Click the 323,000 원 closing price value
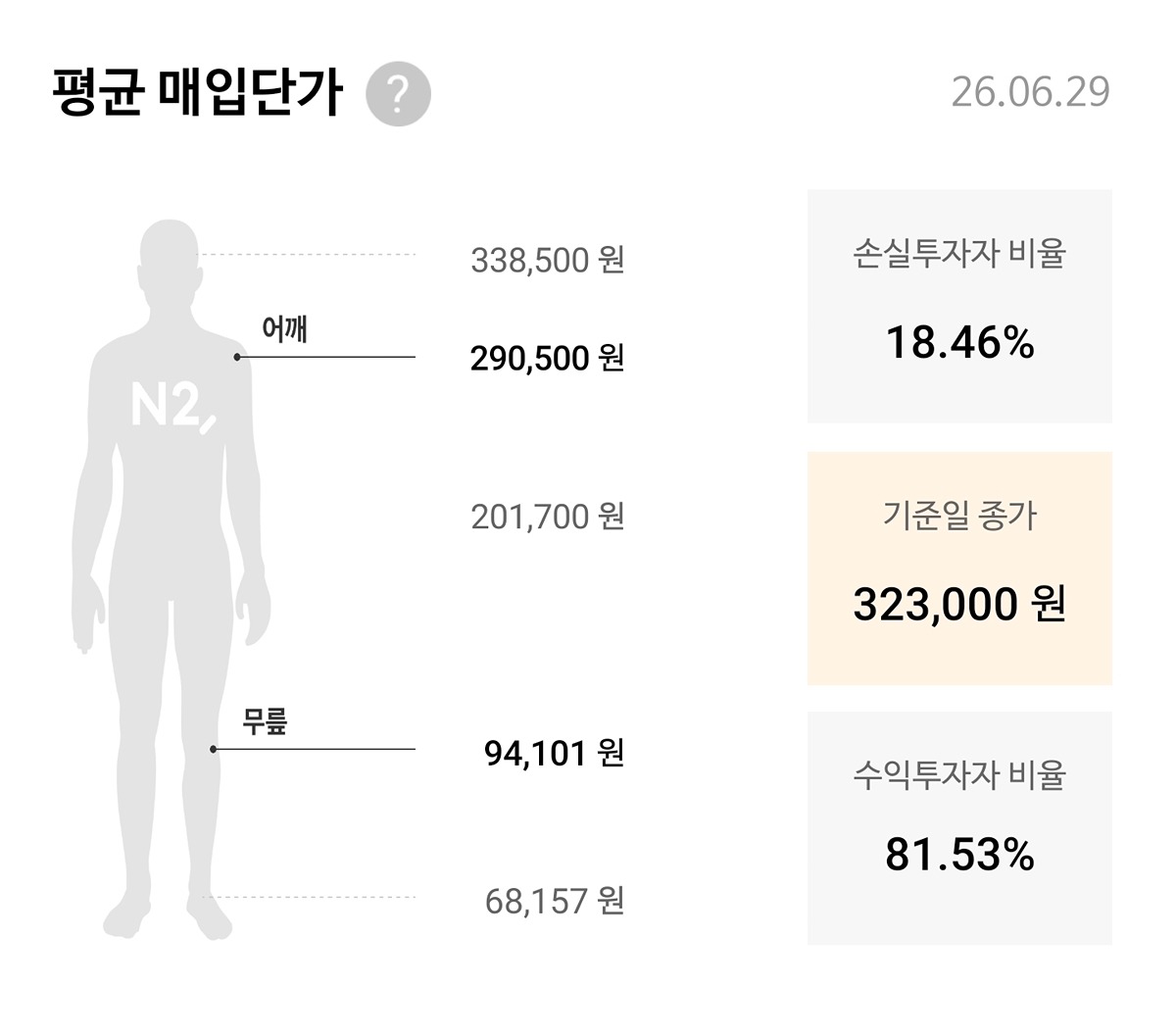Image resolution: width=1176 pixels, height=1035 pixels. (x=959, y=604)
